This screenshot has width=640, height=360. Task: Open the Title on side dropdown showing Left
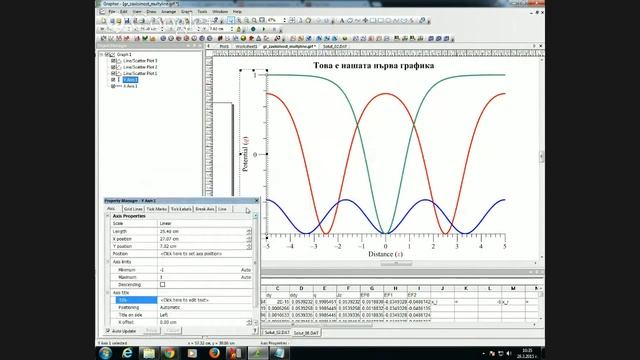tap(205, 315)
